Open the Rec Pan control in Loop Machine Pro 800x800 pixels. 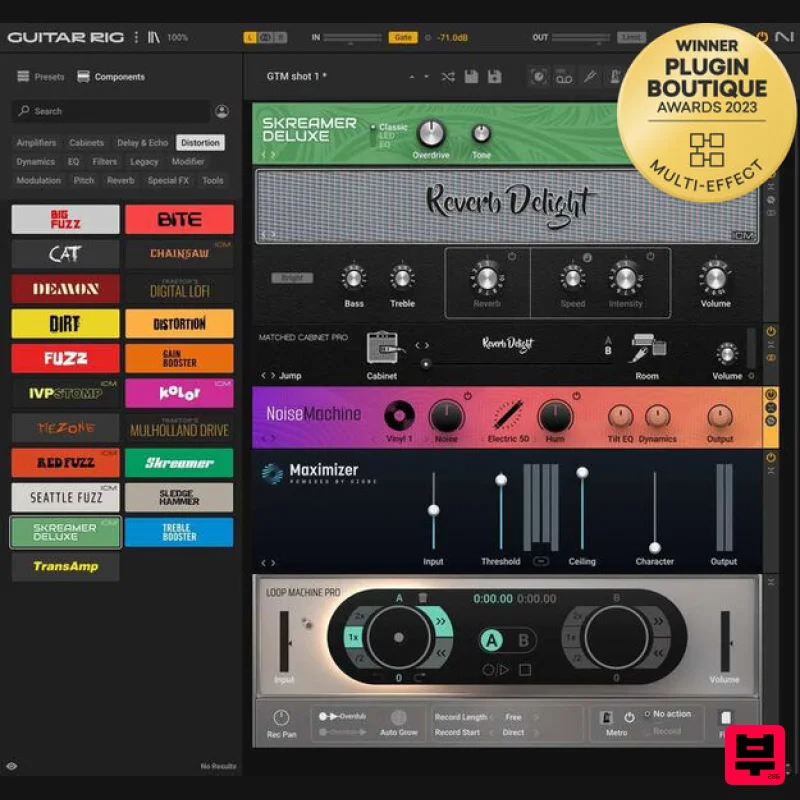pos(281,717)
